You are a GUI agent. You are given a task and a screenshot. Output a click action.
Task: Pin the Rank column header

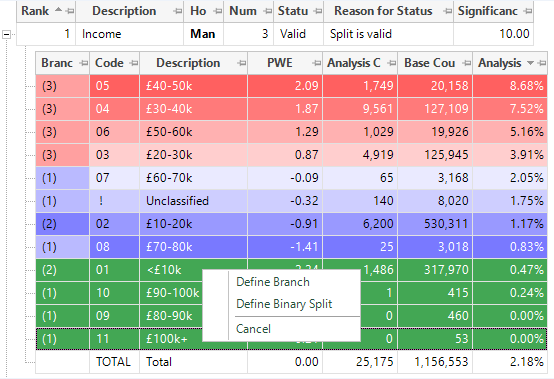tap(70, 11)
